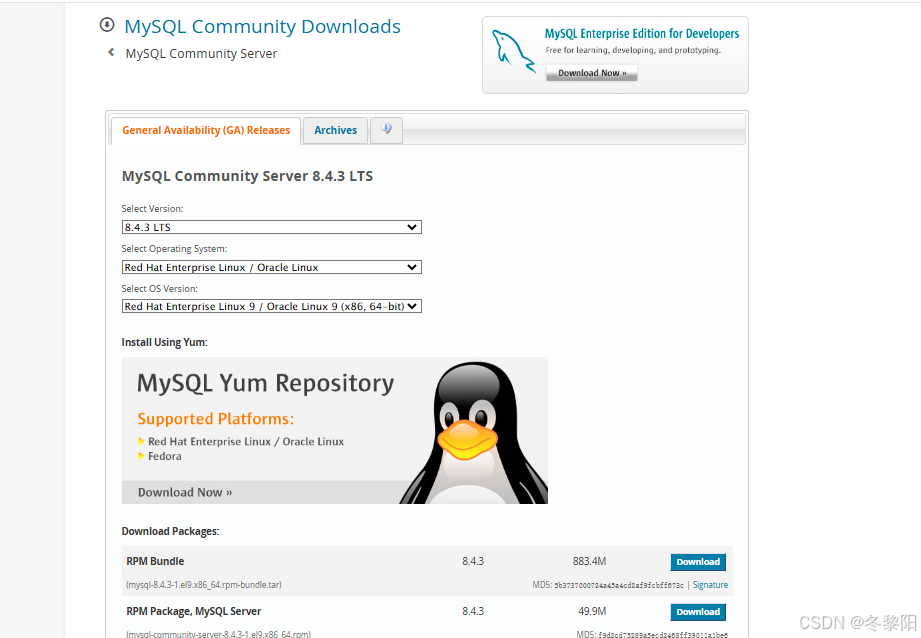Click MySQL Enterprise Edition for Developers title
921x638 pixels.
pyautogui.click(x=642, y=33)
